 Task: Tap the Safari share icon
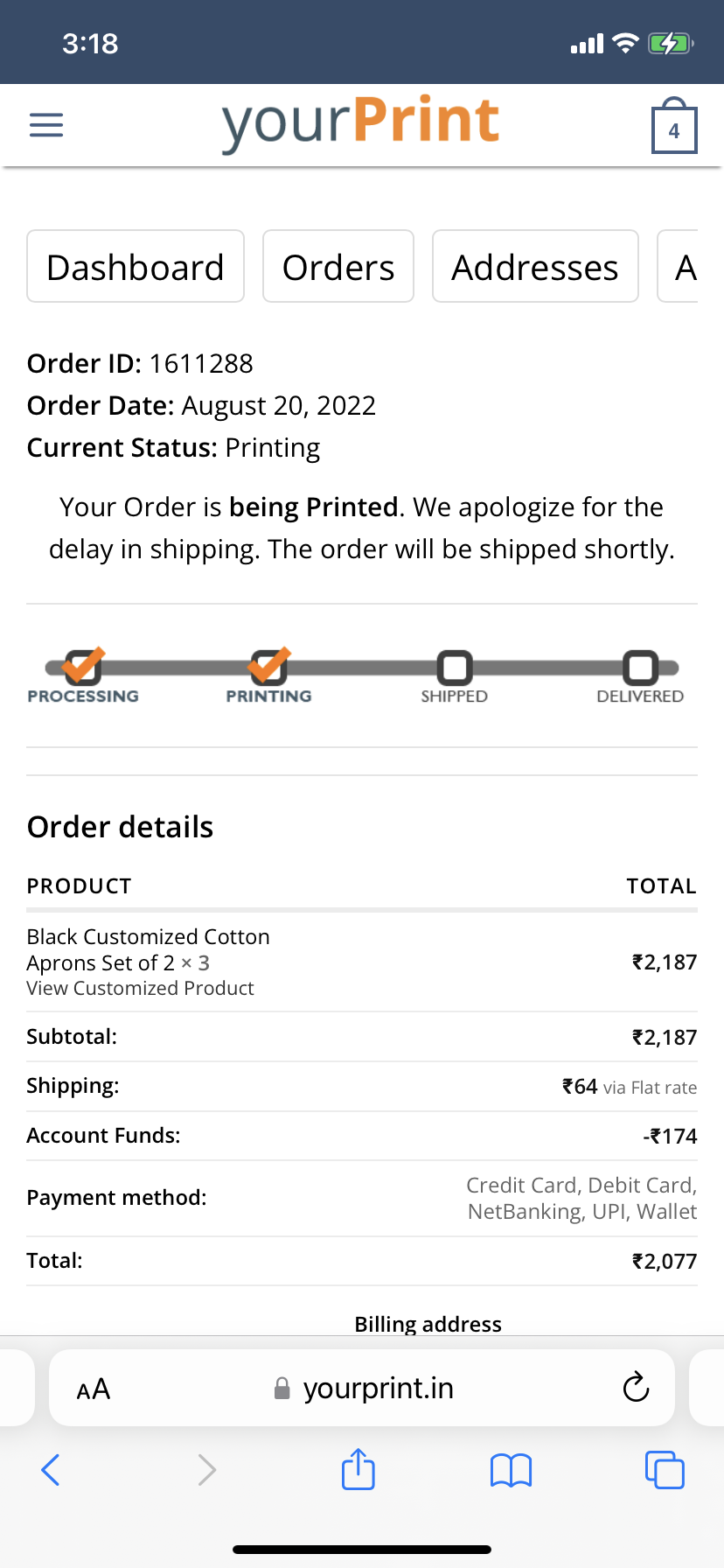(x=359, y=1469)
